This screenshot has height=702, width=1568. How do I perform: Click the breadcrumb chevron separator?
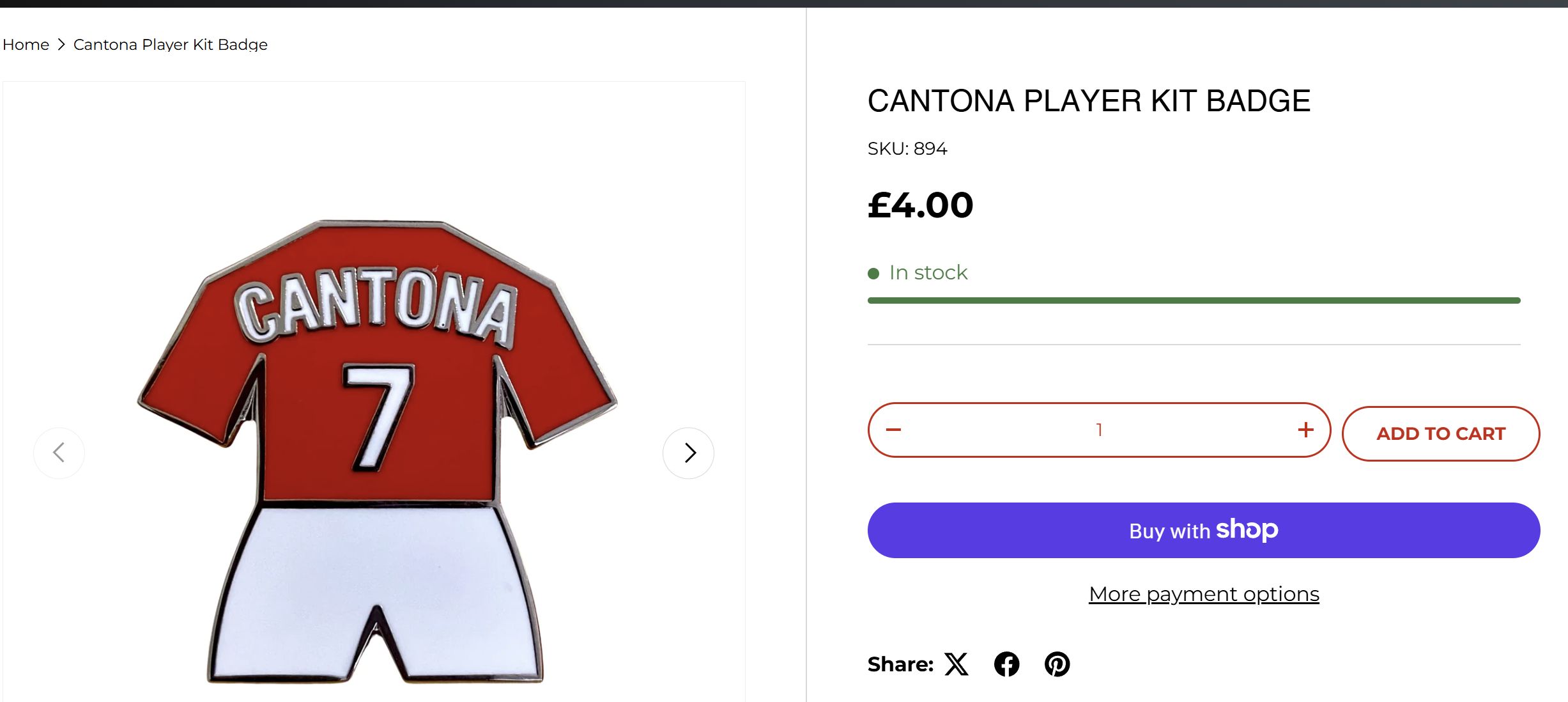point(61,45)
